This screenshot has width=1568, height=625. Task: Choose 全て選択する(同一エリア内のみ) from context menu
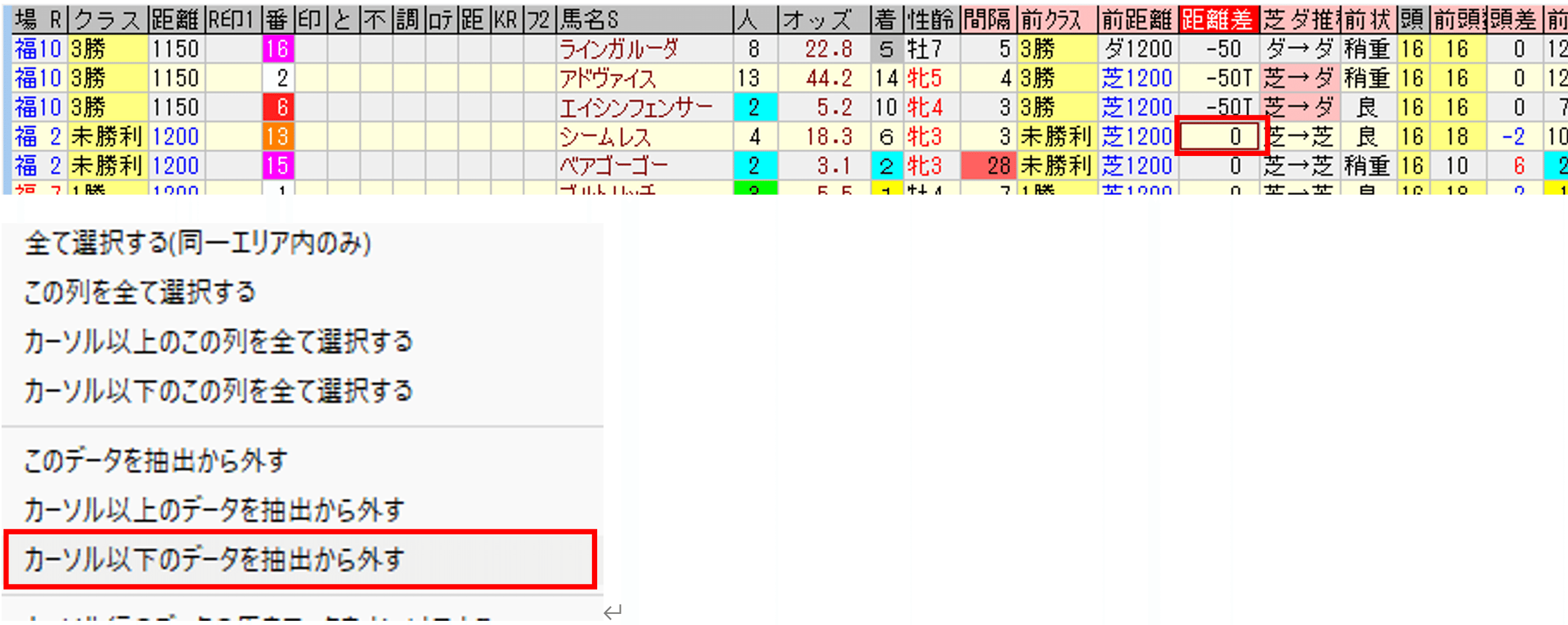(x=198, y=244)
